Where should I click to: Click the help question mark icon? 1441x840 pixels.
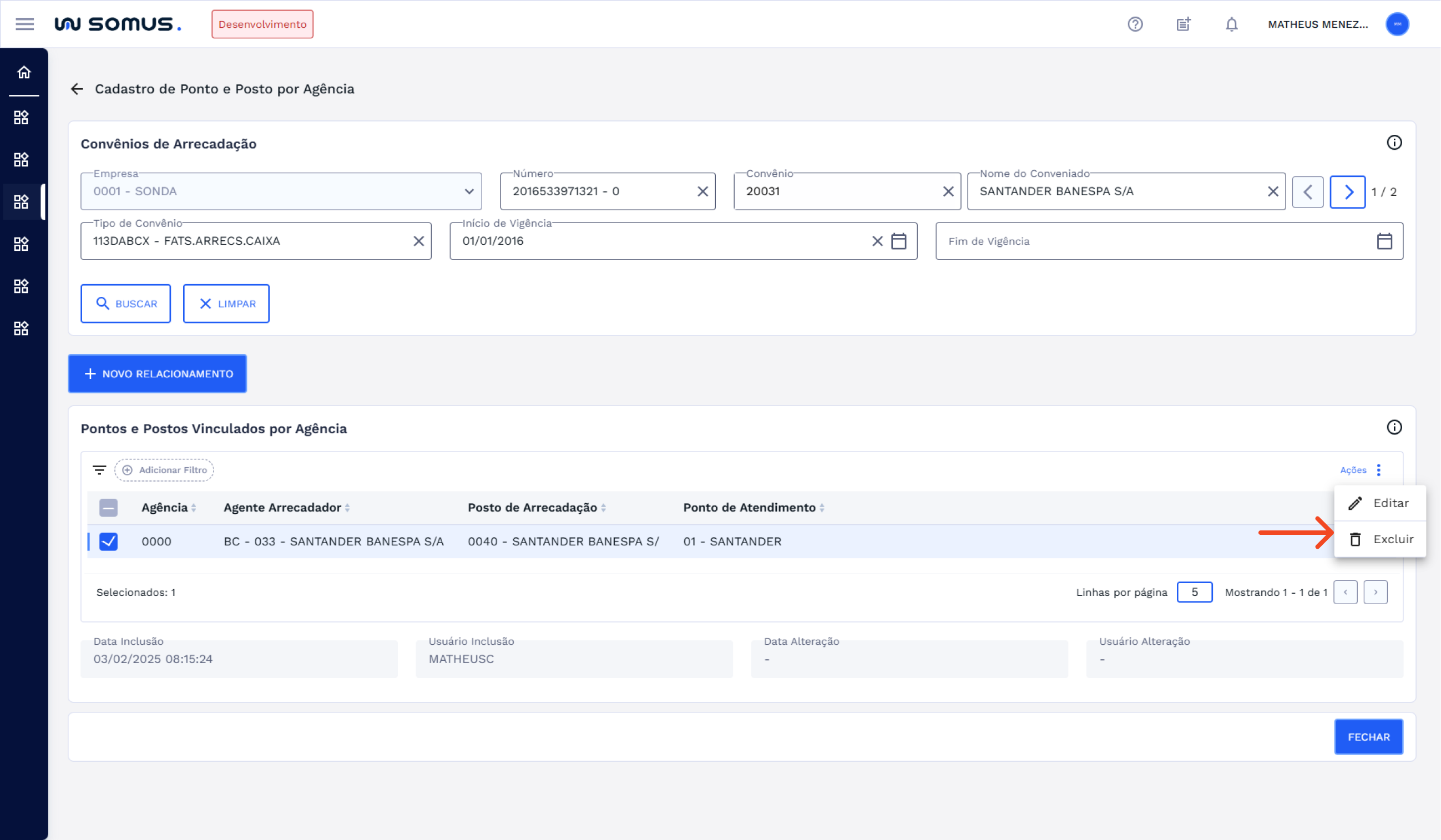1135,24
